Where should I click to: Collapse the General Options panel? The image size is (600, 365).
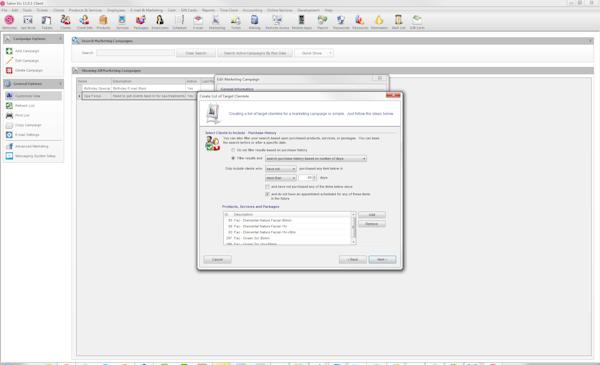tap(60, 83)
